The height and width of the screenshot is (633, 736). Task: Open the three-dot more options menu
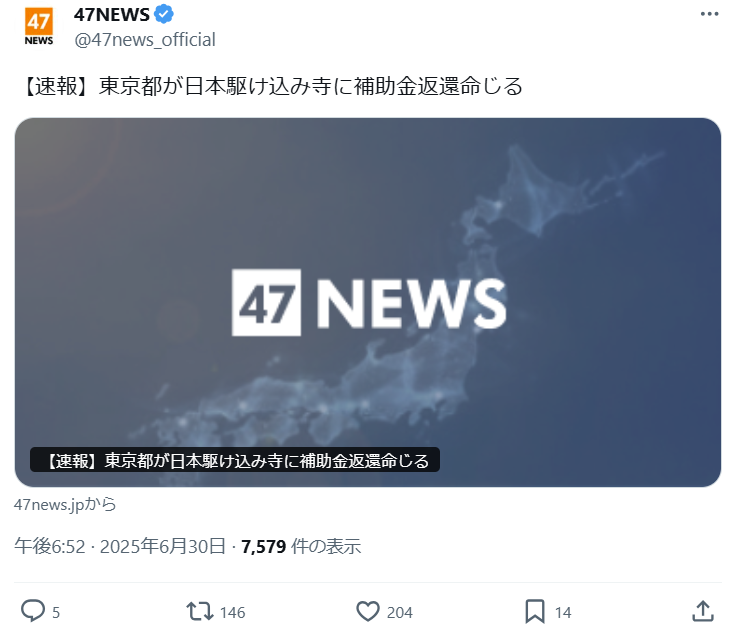709,14
